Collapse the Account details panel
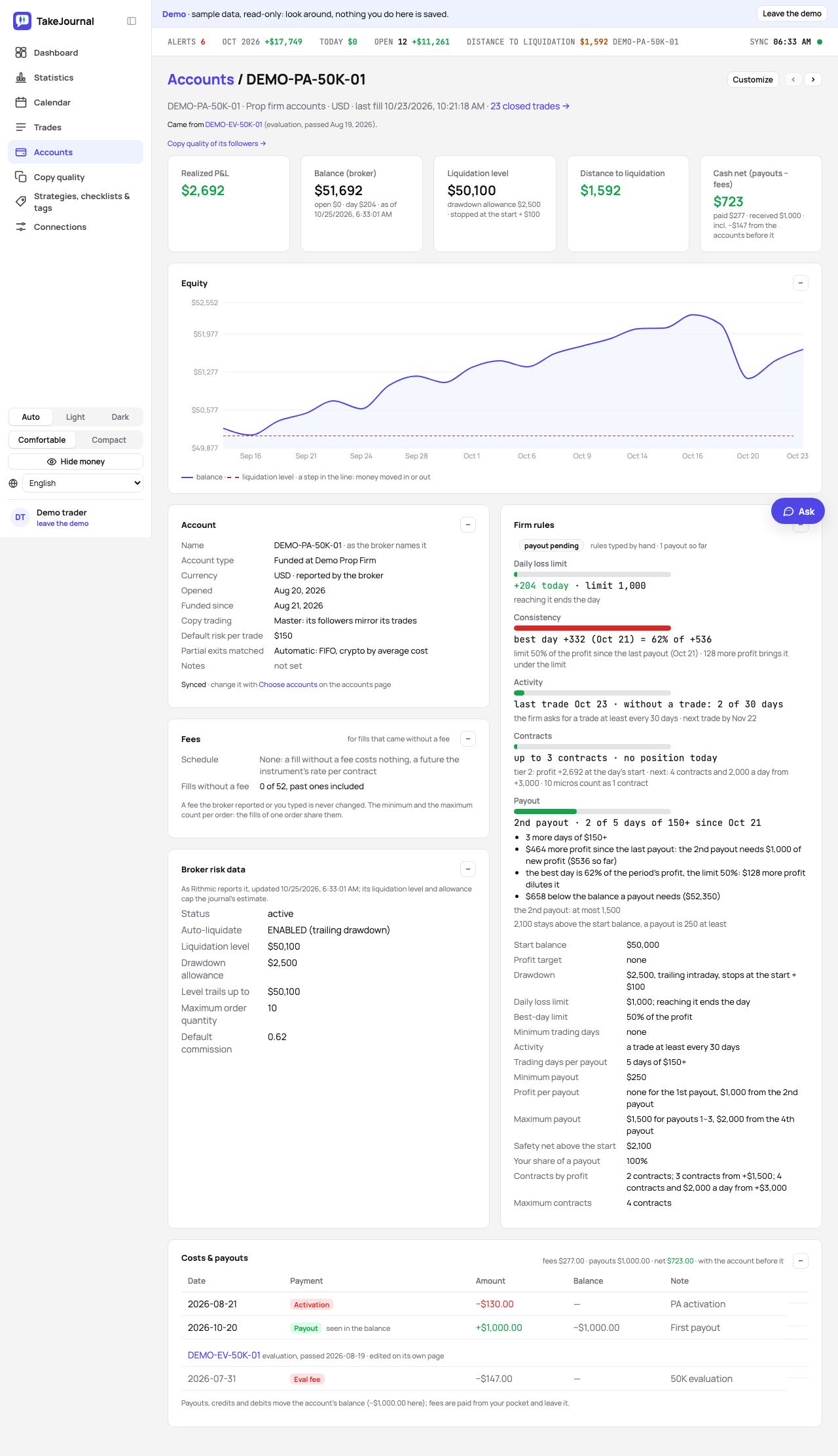 pos(468,525)
